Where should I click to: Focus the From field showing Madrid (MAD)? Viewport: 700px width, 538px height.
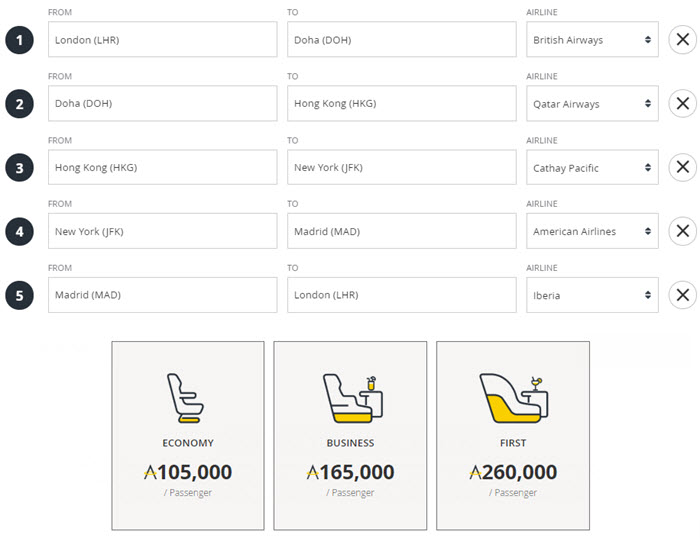162,295
